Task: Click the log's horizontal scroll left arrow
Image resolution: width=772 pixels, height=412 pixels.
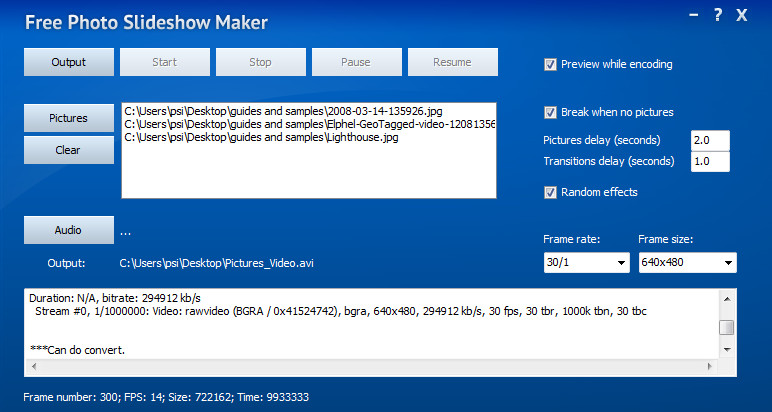Action: coord(33,366)
